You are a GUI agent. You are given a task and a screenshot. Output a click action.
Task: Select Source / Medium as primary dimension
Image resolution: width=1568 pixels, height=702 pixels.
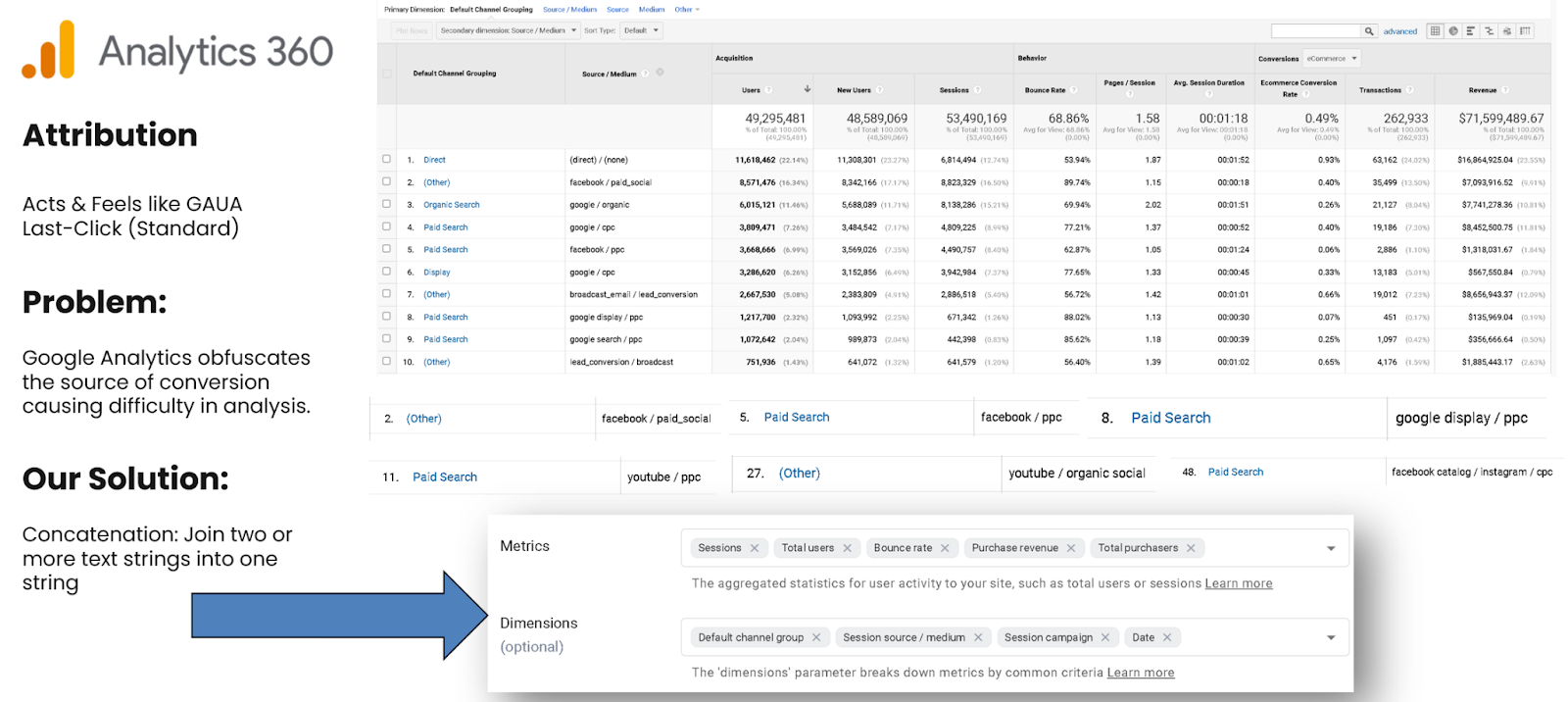(x=569, y=10)
